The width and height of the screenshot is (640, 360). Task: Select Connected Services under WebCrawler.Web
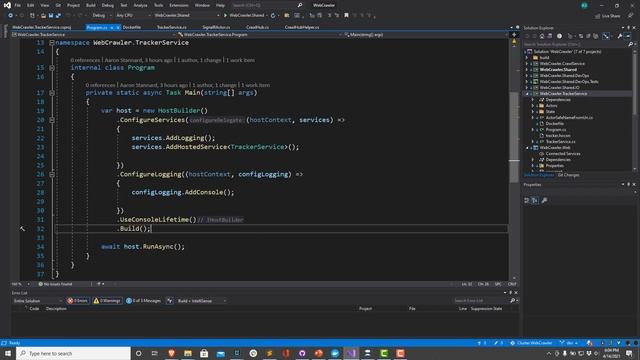(563, 154)
